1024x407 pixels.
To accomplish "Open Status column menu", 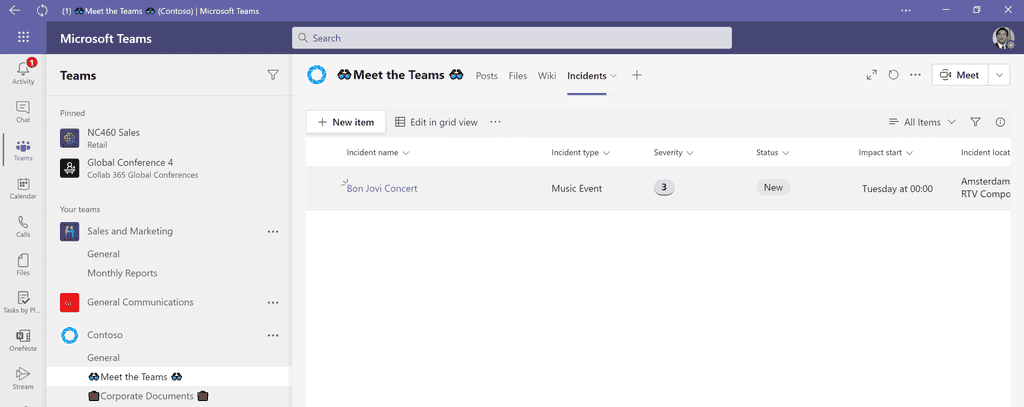I will [x=786, y=153].
